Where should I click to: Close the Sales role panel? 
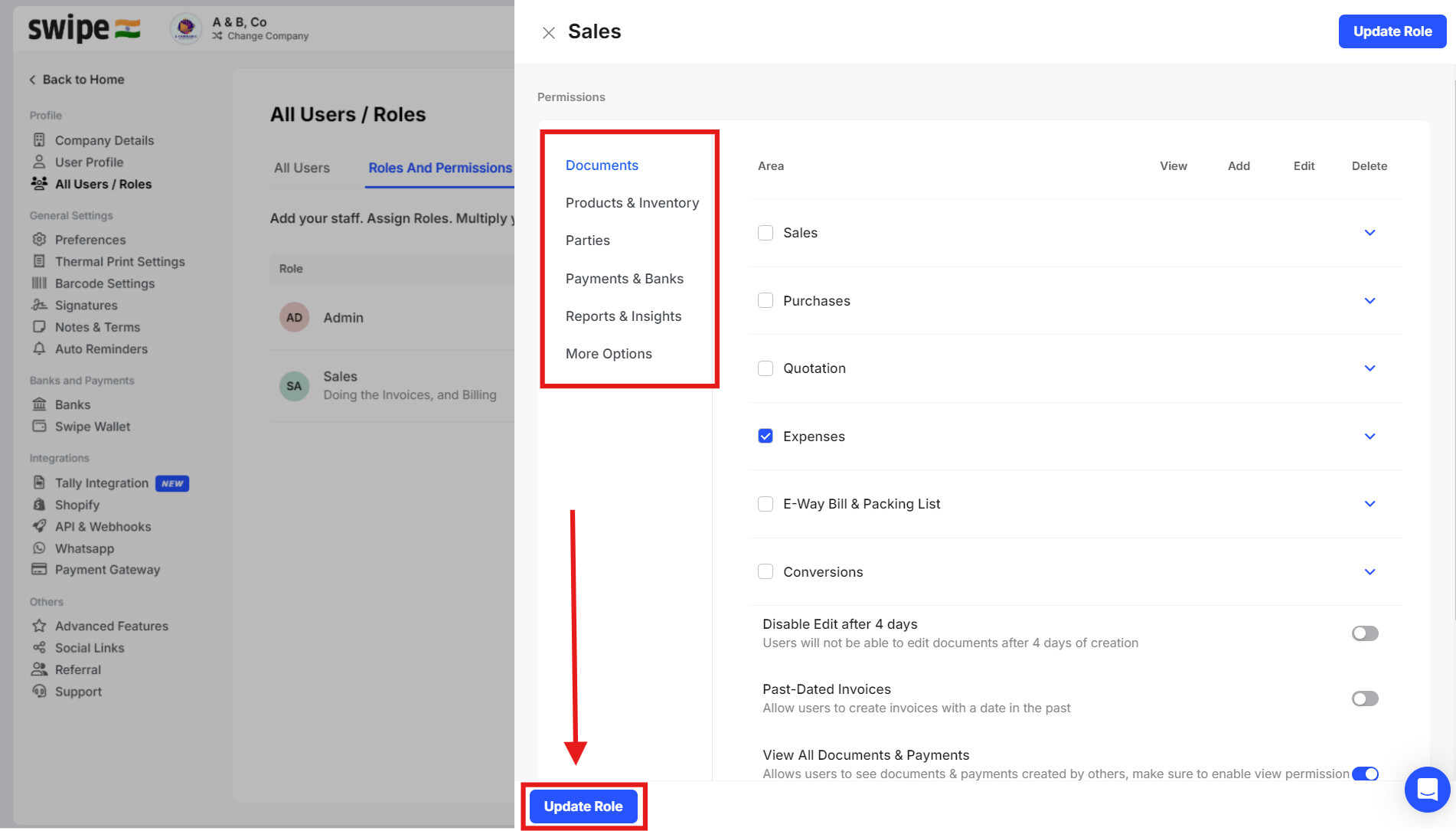[549, 33]
